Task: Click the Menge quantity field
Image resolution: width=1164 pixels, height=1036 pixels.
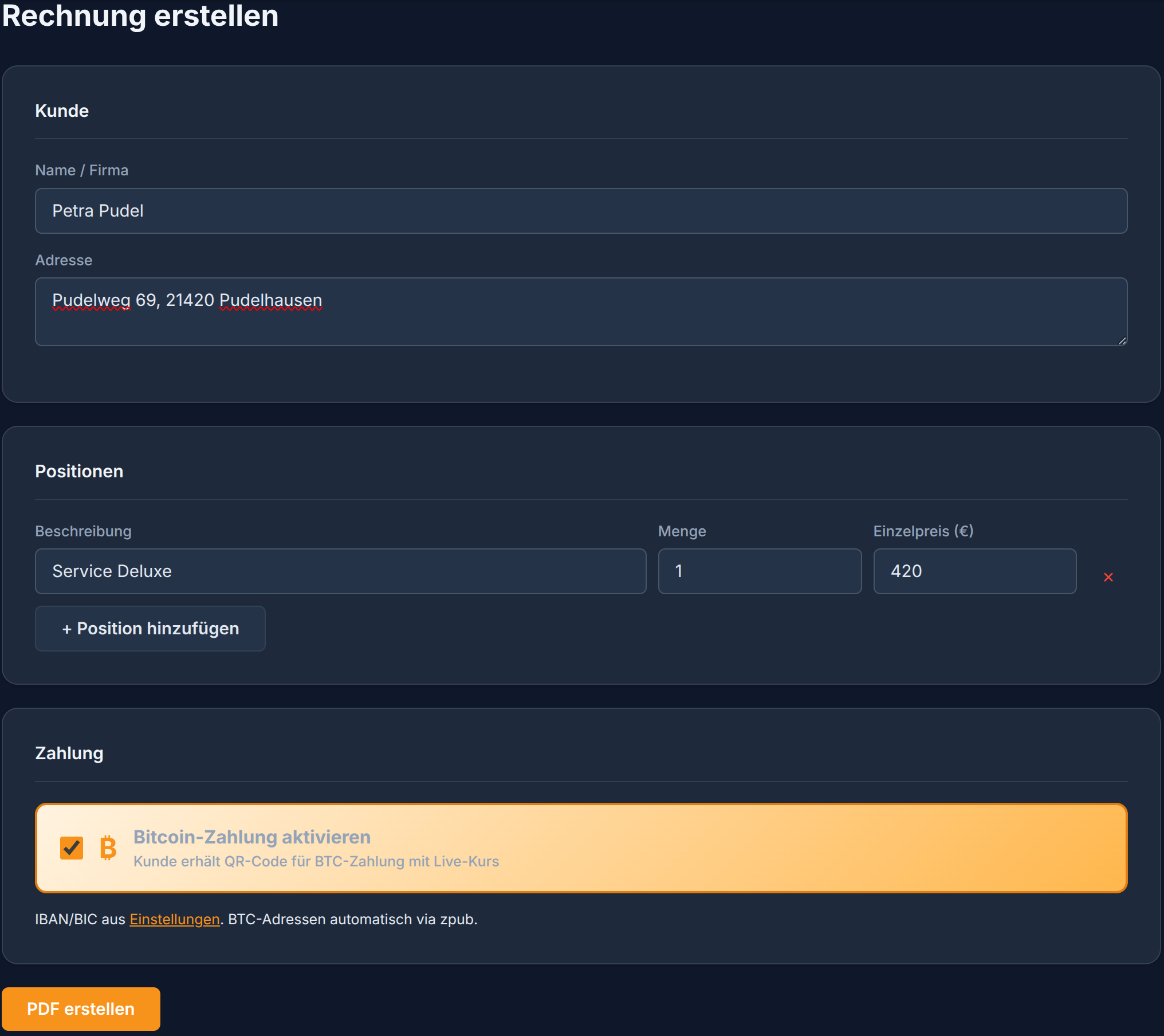Action: tap(759, 571)
